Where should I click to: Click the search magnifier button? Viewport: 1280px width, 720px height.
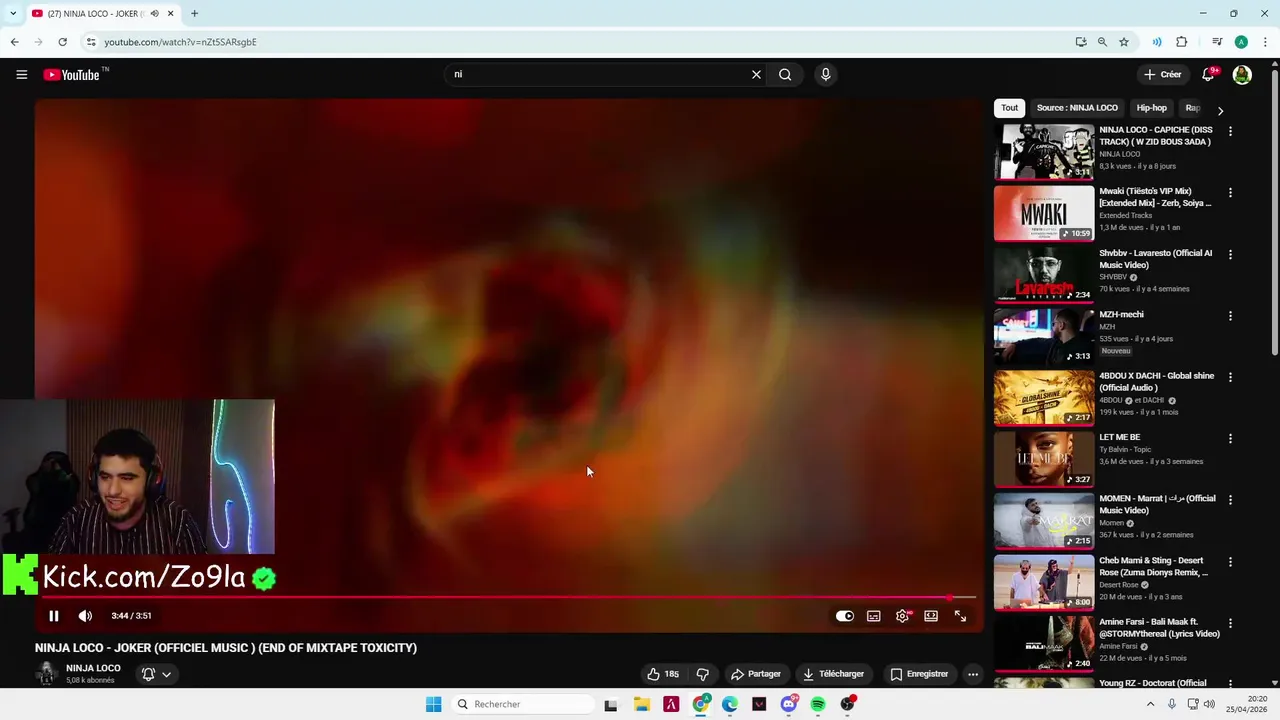[x=785, y=74]
